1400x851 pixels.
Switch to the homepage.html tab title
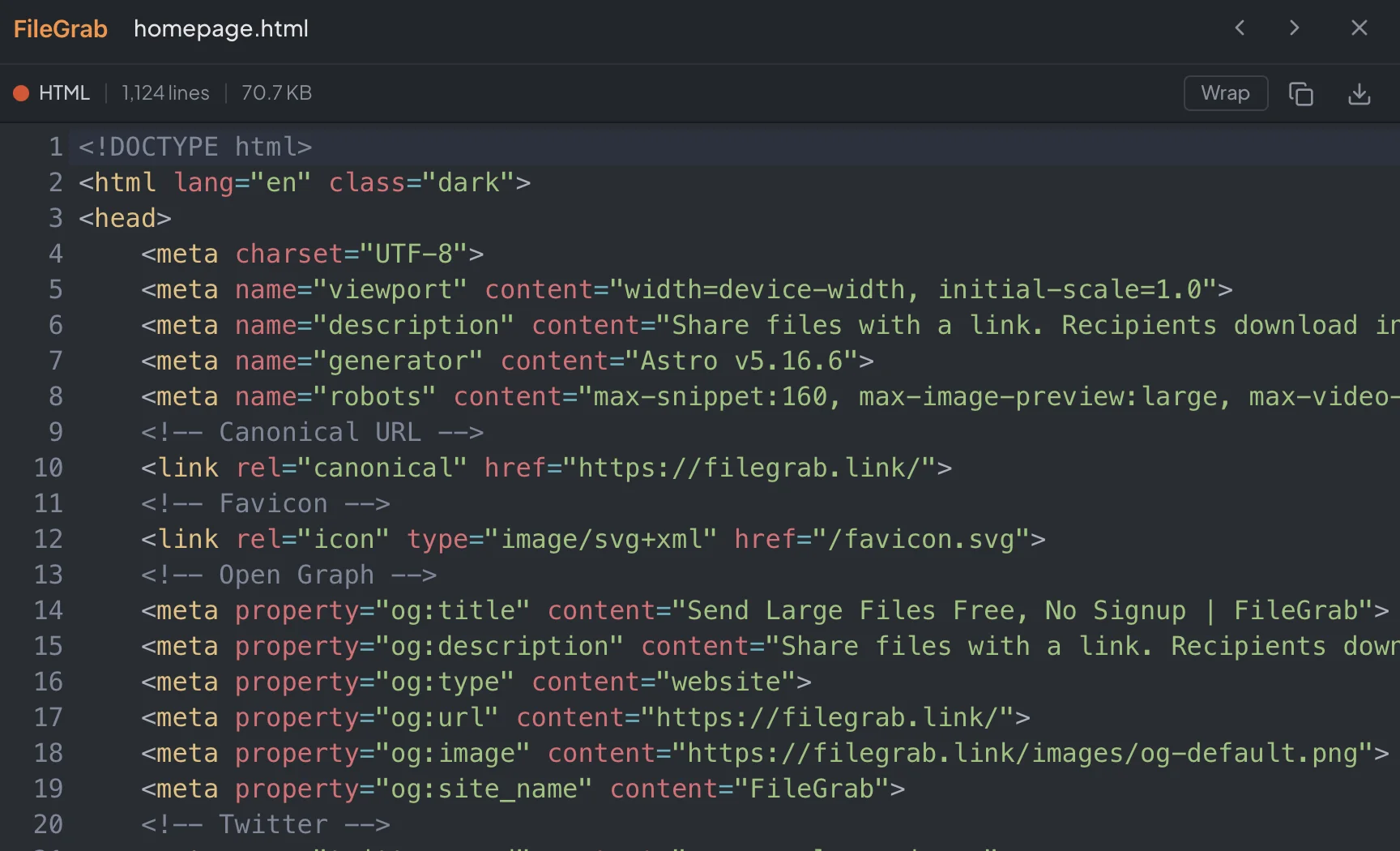(x=220, y=29)
